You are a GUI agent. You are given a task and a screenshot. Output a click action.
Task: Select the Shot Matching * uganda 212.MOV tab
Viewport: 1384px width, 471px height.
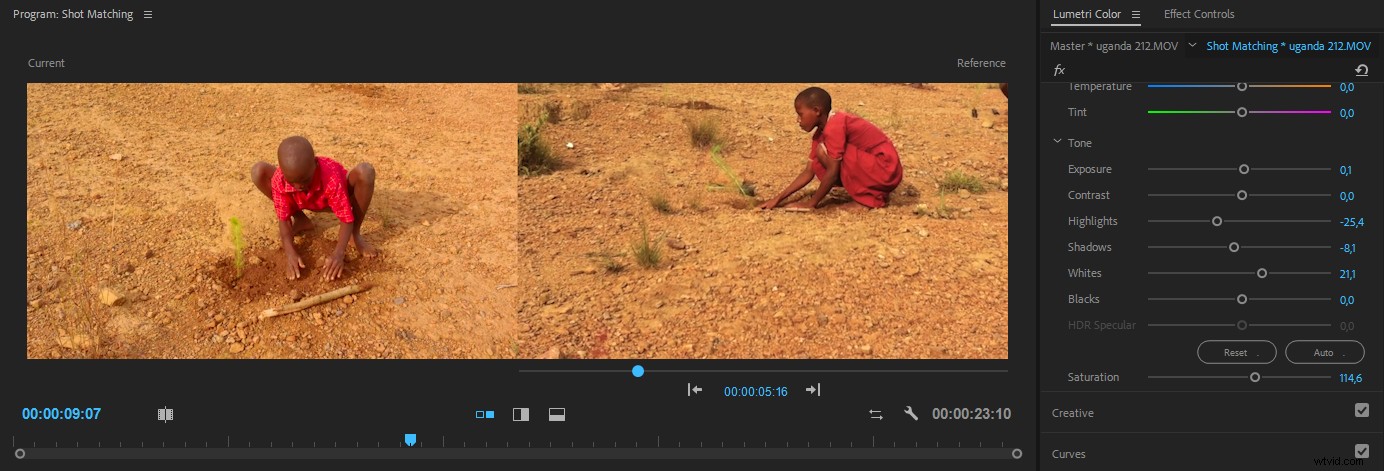click(1288, 46)
